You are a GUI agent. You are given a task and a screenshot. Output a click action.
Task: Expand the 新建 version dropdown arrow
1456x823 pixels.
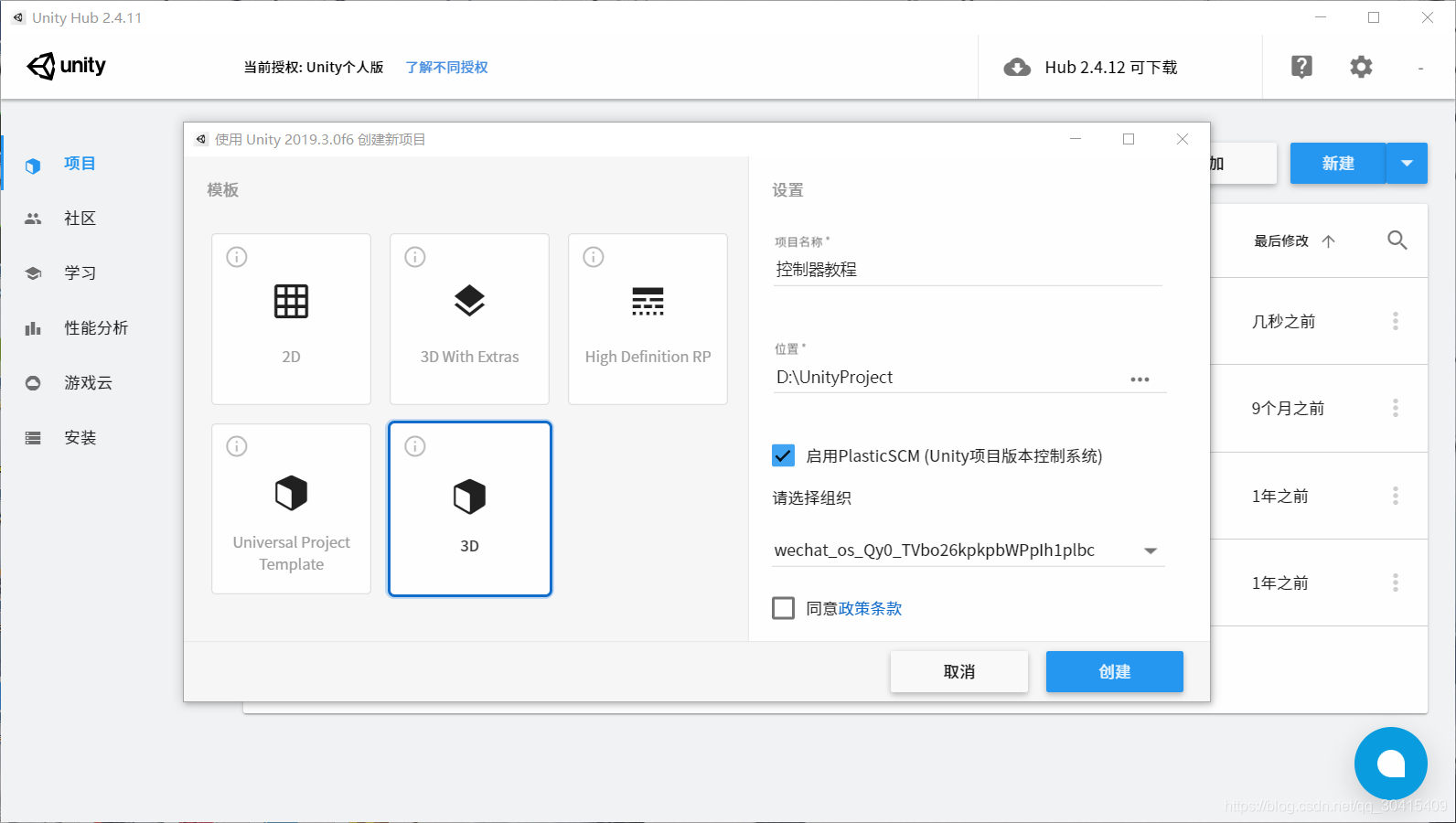click(x=1408, y=164)
